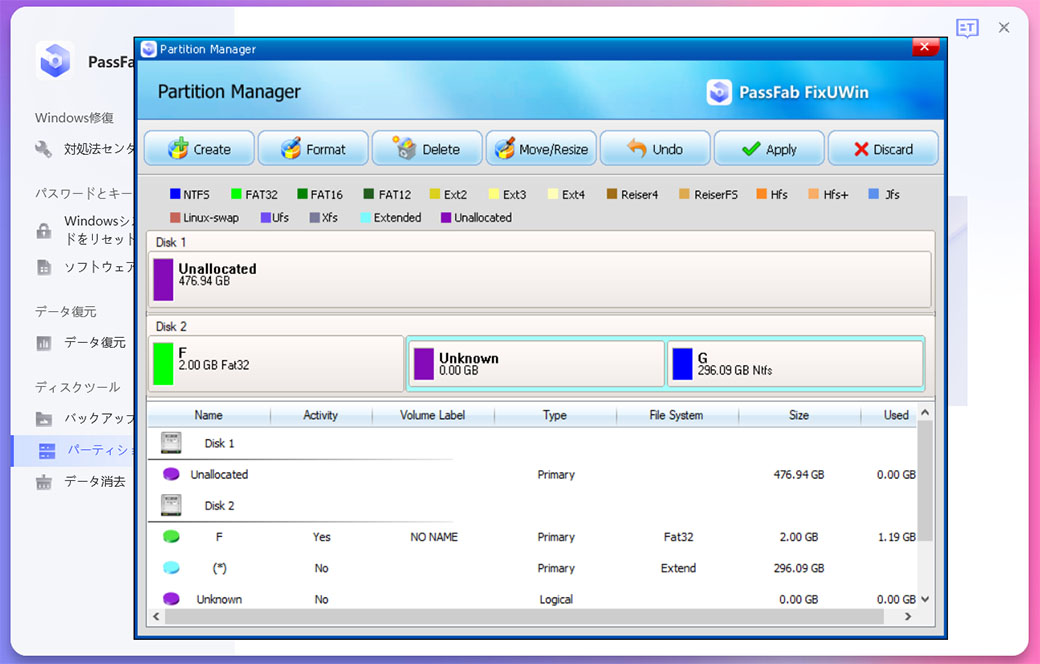Viewport: 1040px width, 664px height.
Task: Sort the list by Name column header
Action: [x=208, y=415]
